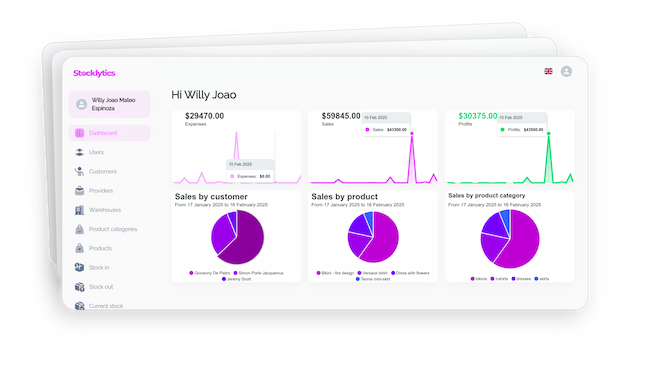Toggle Versace tshirt legend entry

pos(373,273)
